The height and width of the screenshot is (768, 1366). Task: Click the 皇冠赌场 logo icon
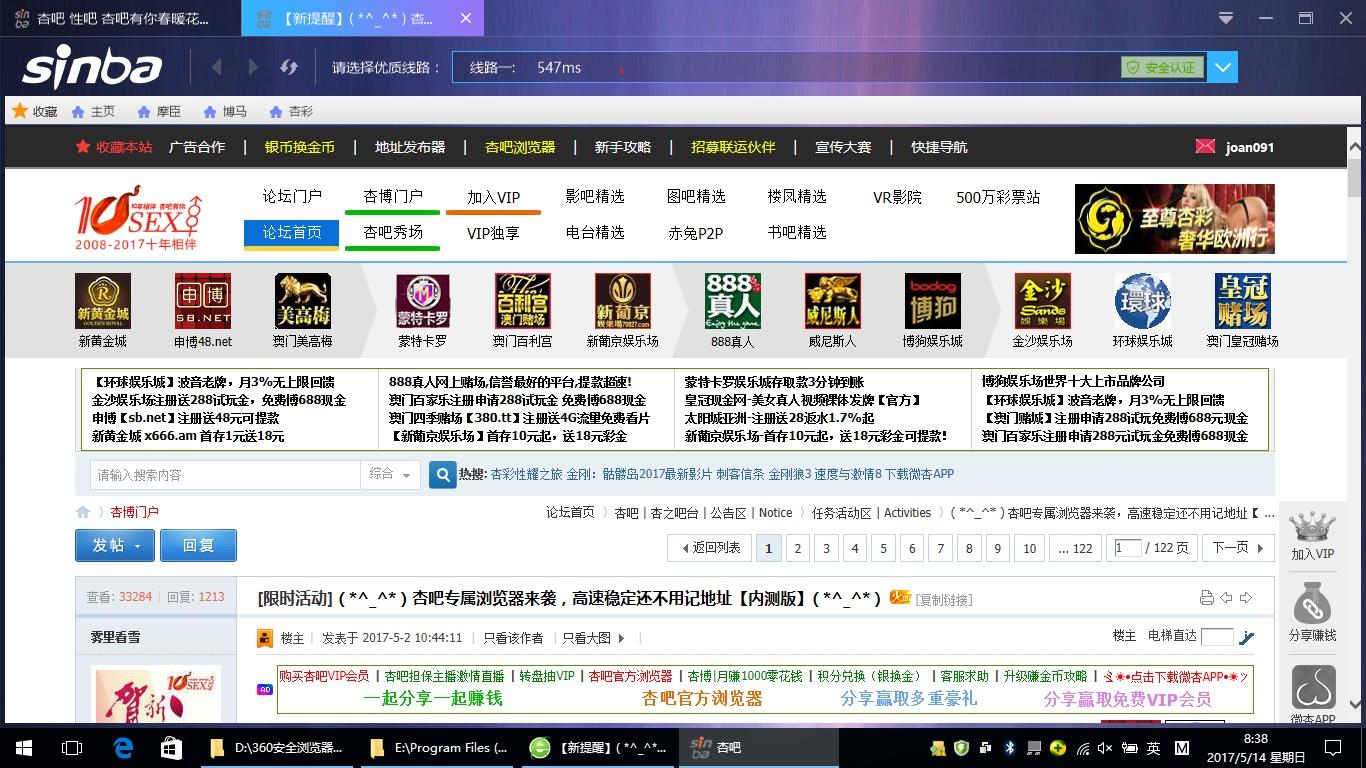point(1243,301)
